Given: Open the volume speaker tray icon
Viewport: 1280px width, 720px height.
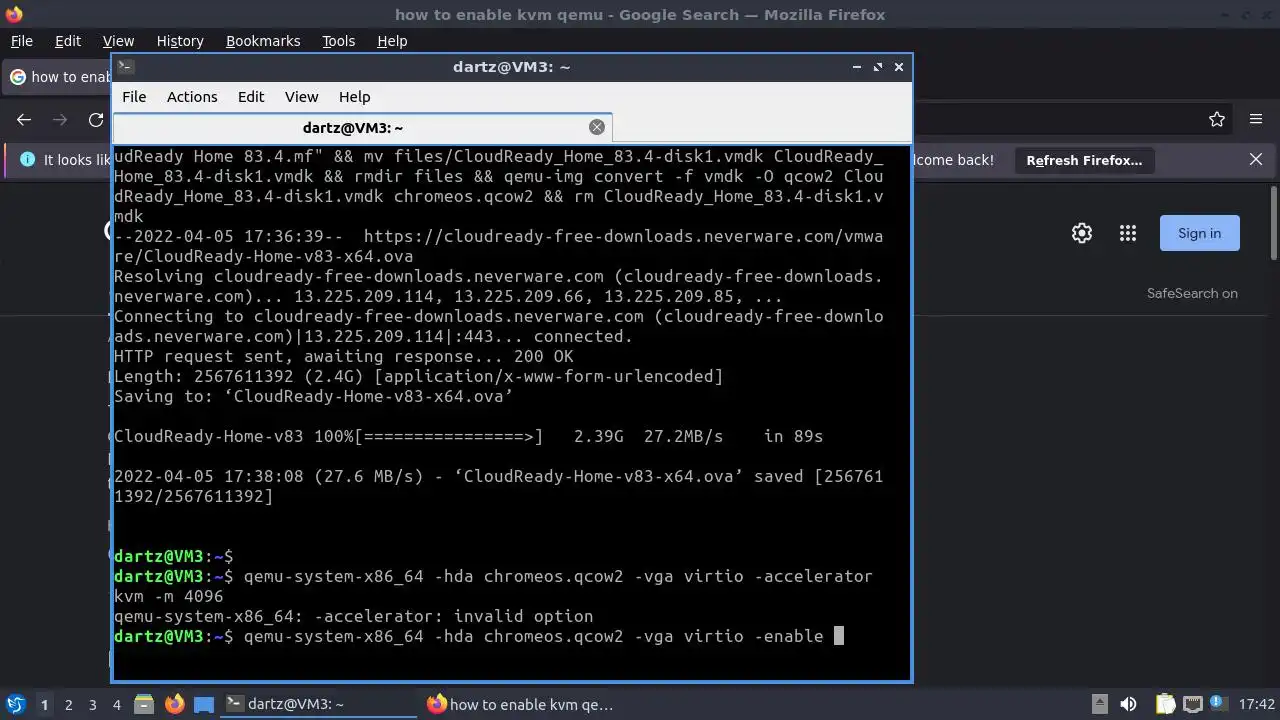Looking at the screenshot, I should 1128,704.
